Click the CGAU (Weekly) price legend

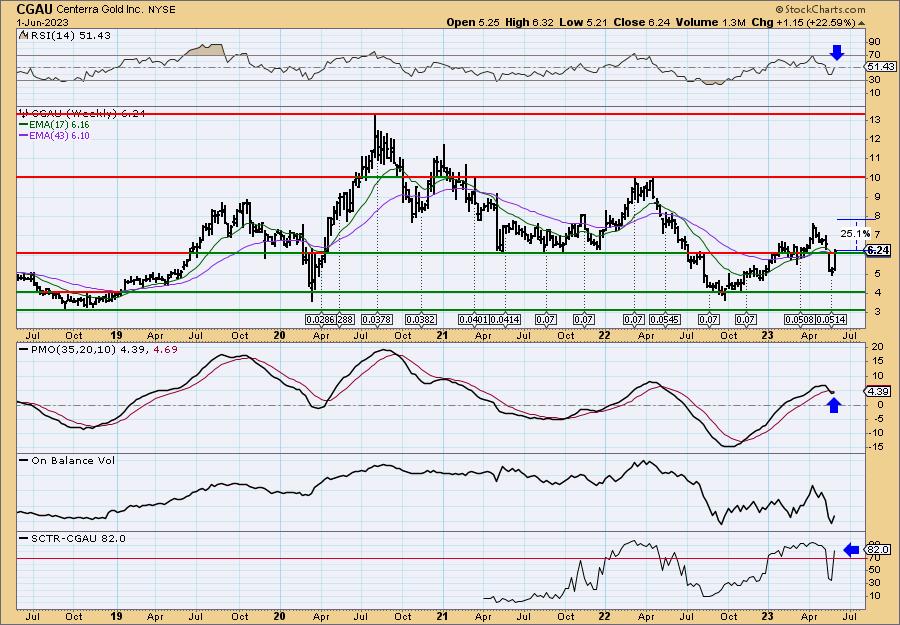click(x=80, y=113)
